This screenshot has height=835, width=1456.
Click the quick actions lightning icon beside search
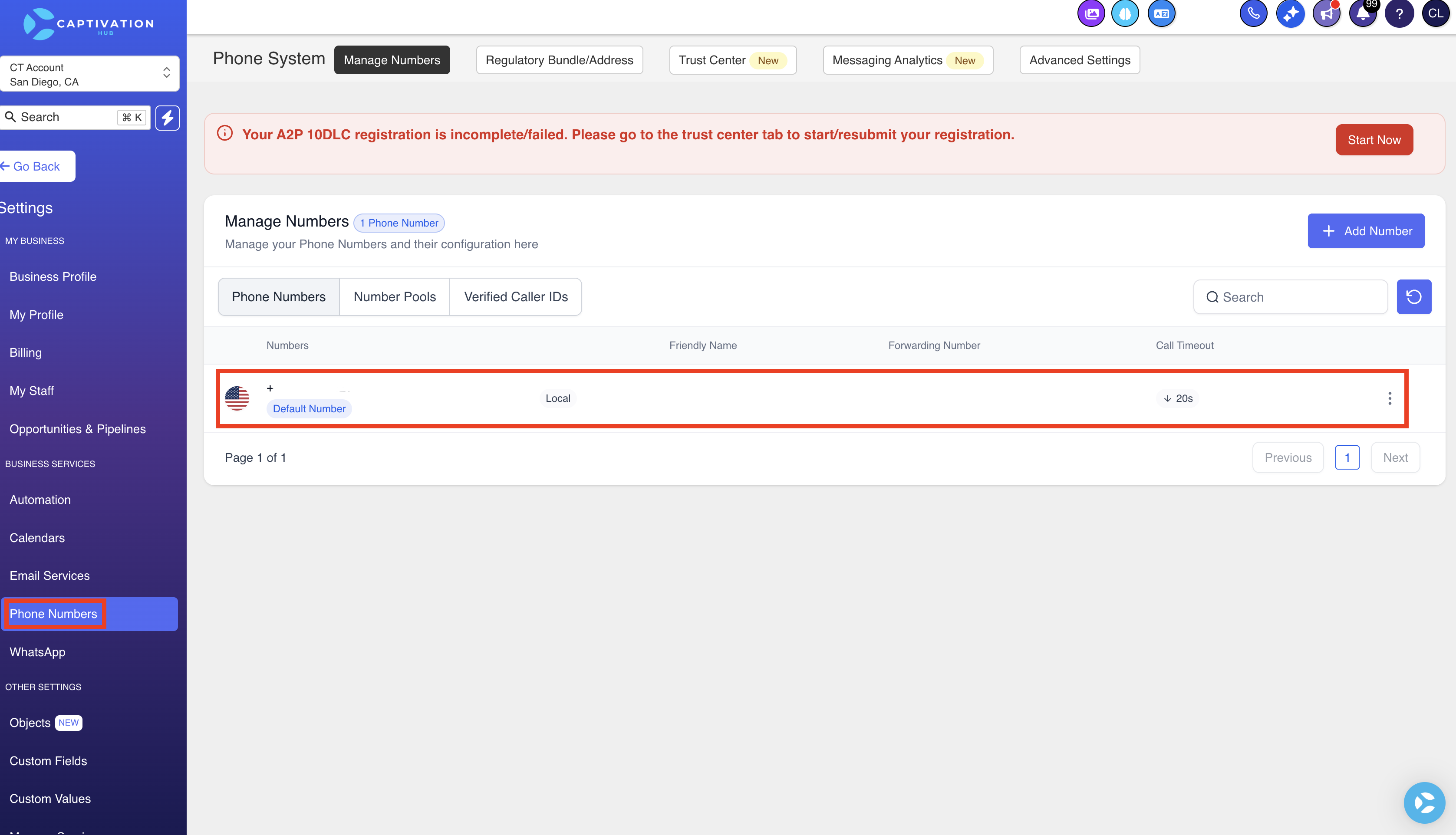pyautogui.click(x=167, y=118)
